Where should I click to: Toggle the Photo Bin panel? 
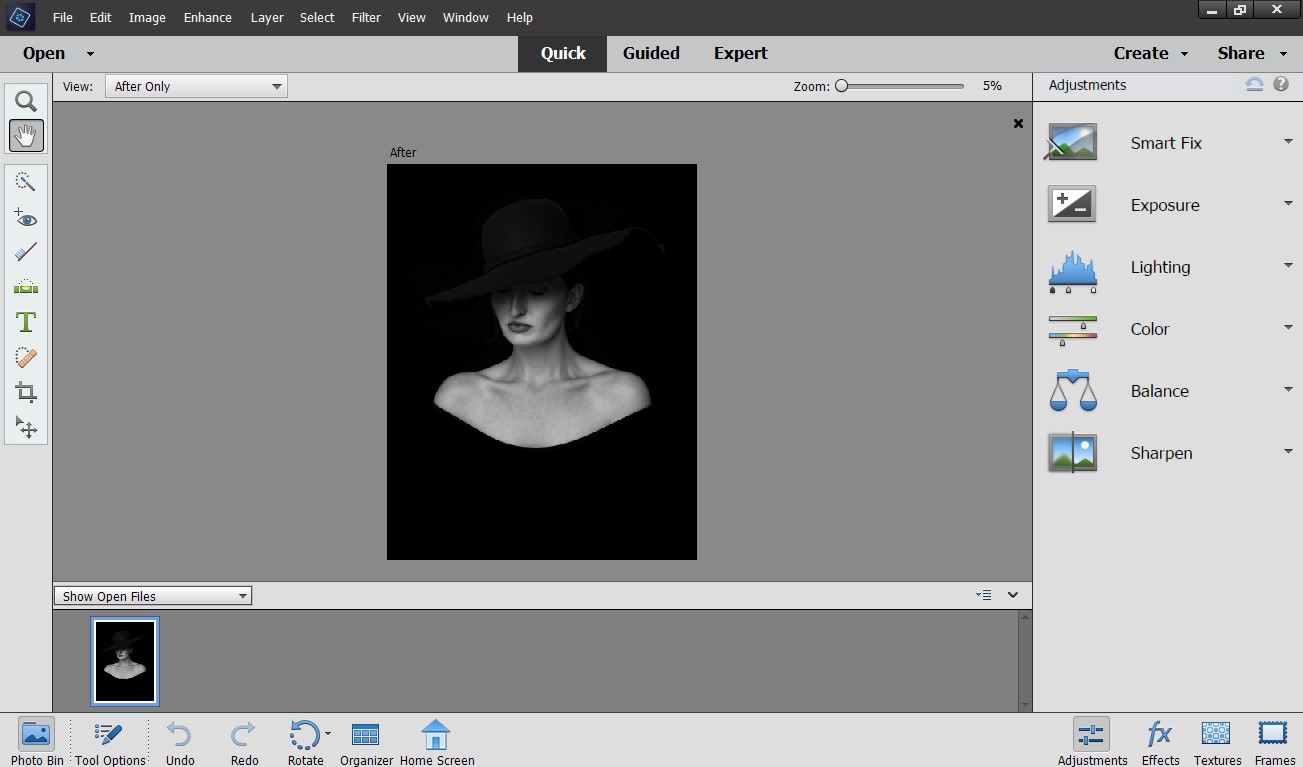(36, 741)
